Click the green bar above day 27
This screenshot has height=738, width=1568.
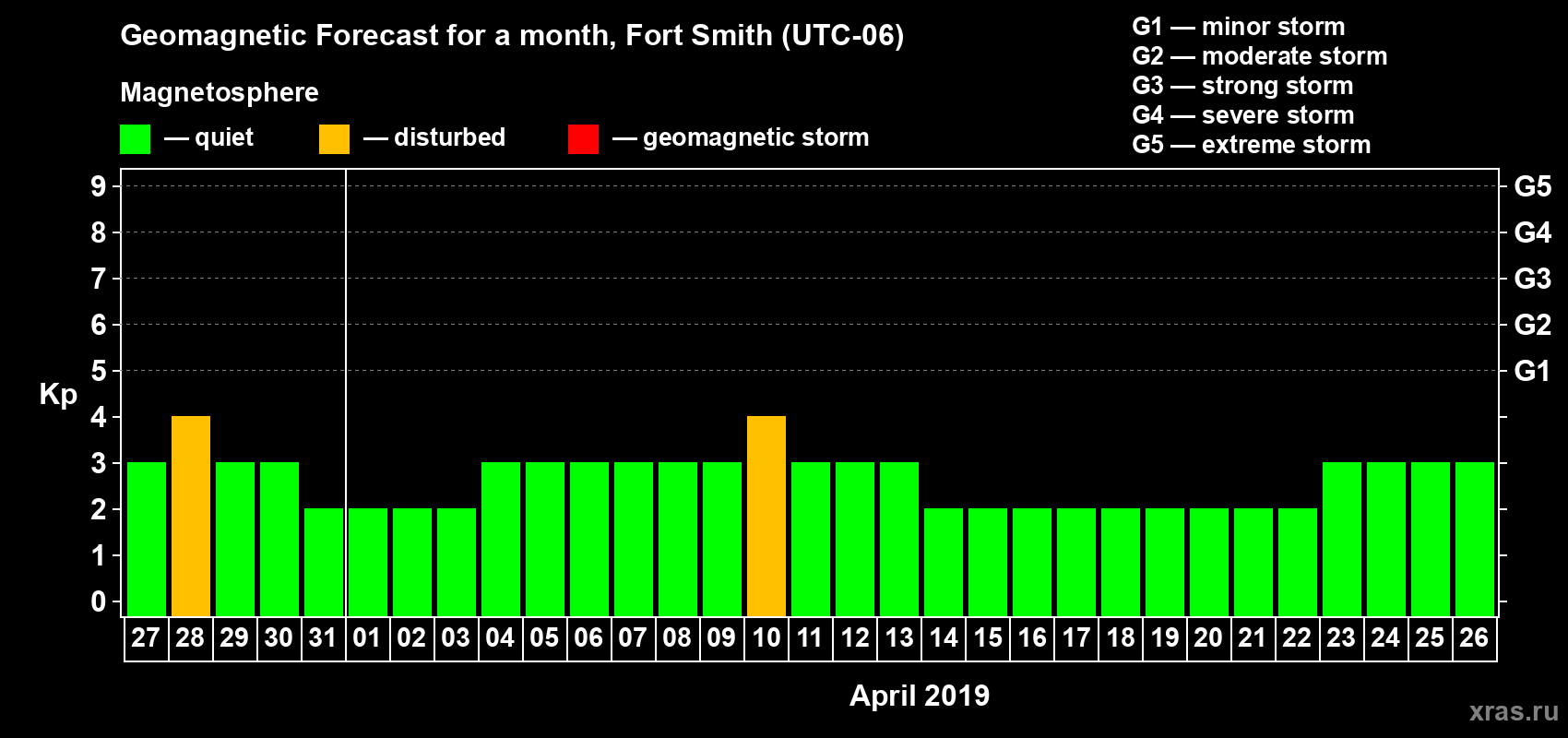[147, 540]
